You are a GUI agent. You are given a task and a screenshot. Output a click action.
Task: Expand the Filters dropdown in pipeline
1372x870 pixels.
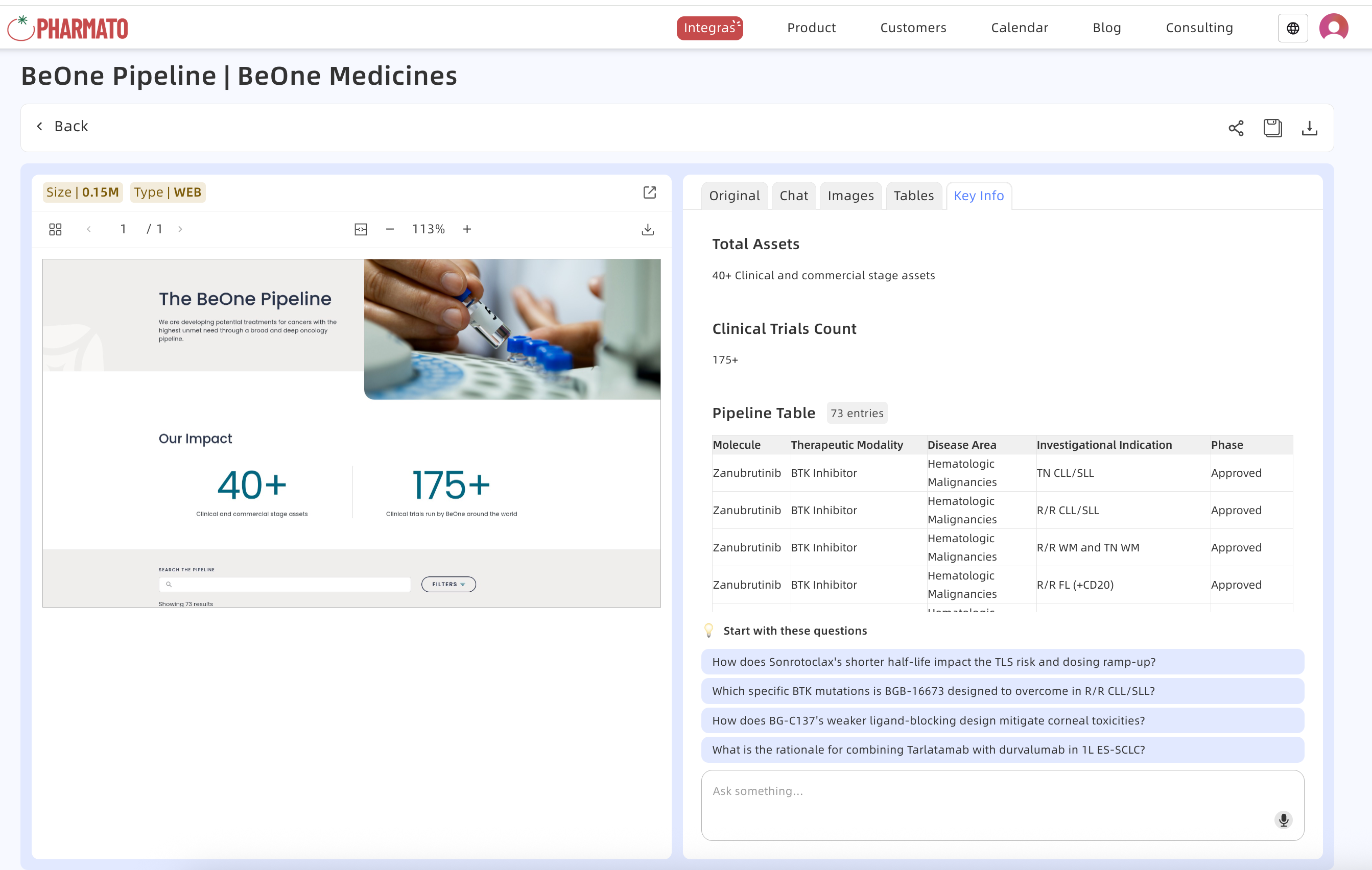coord(448,584)
